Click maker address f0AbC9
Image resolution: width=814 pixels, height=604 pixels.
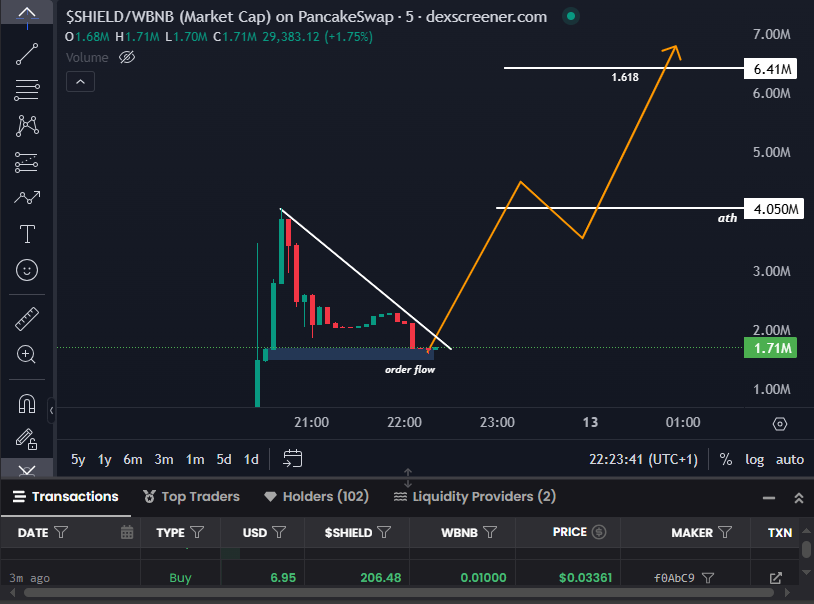pos(674,578)
